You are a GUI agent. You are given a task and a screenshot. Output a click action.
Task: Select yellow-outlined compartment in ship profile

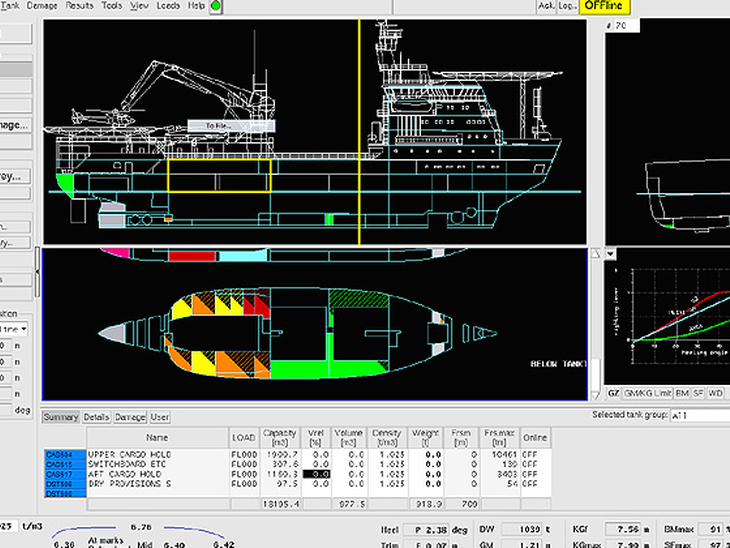(219, 176)
